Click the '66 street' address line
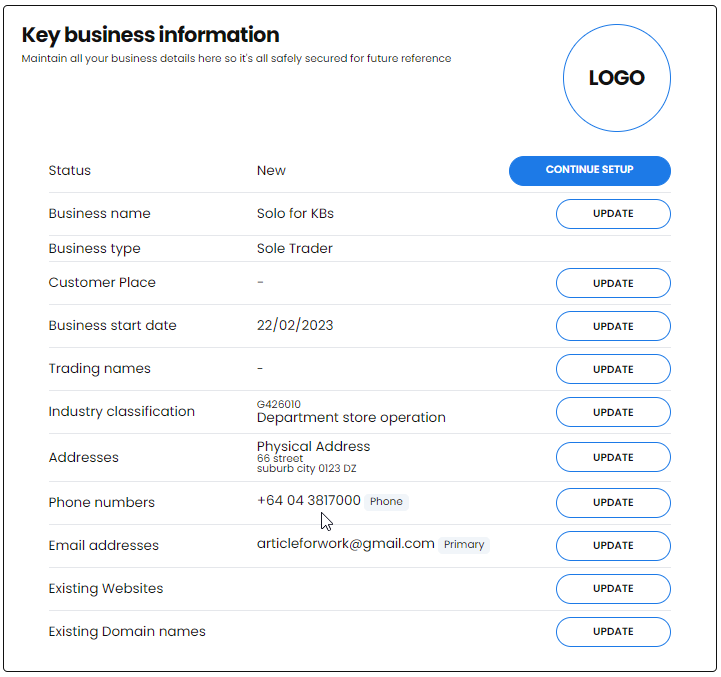 click(280, 458)
